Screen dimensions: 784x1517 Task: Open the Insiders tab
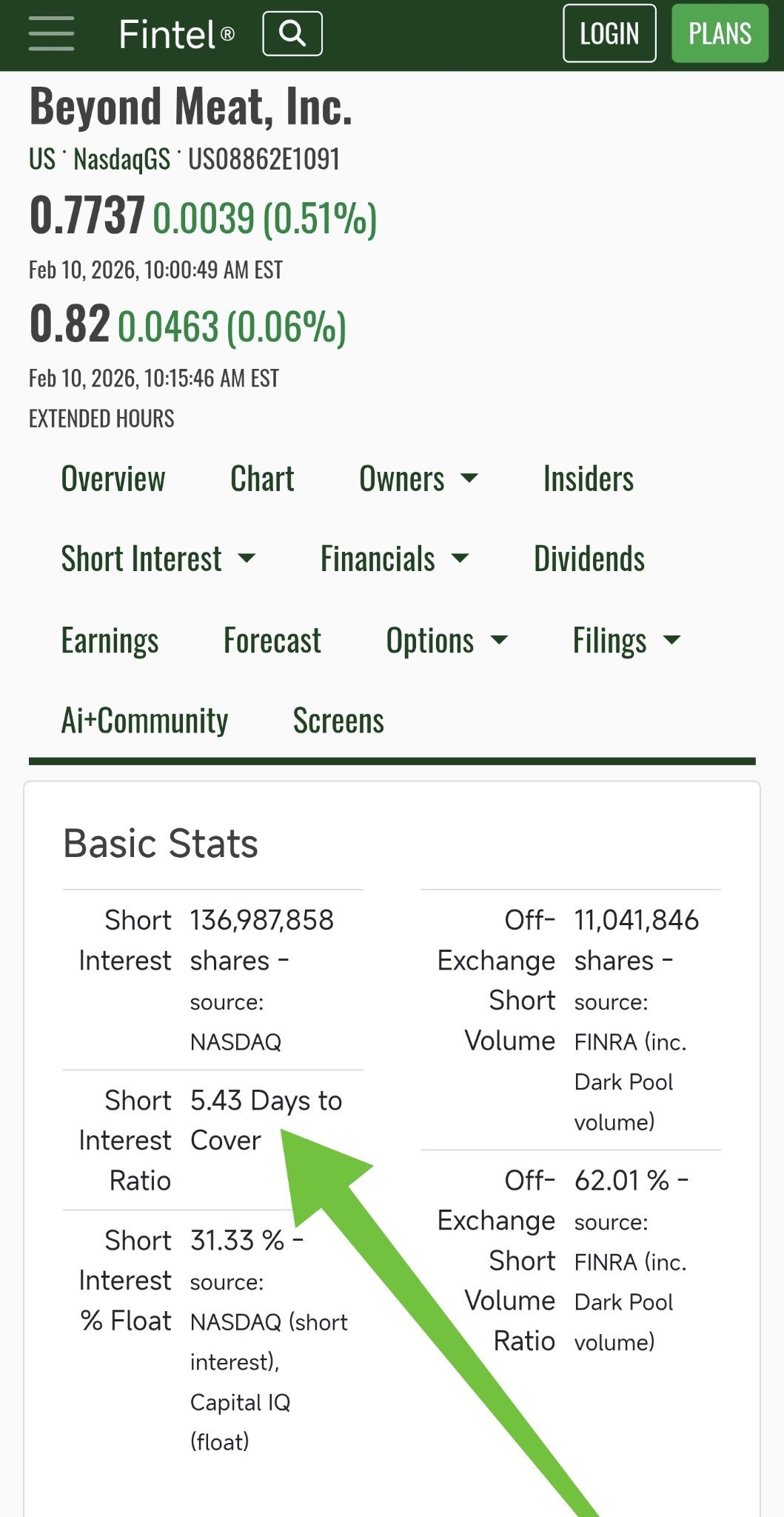(589, 479)
